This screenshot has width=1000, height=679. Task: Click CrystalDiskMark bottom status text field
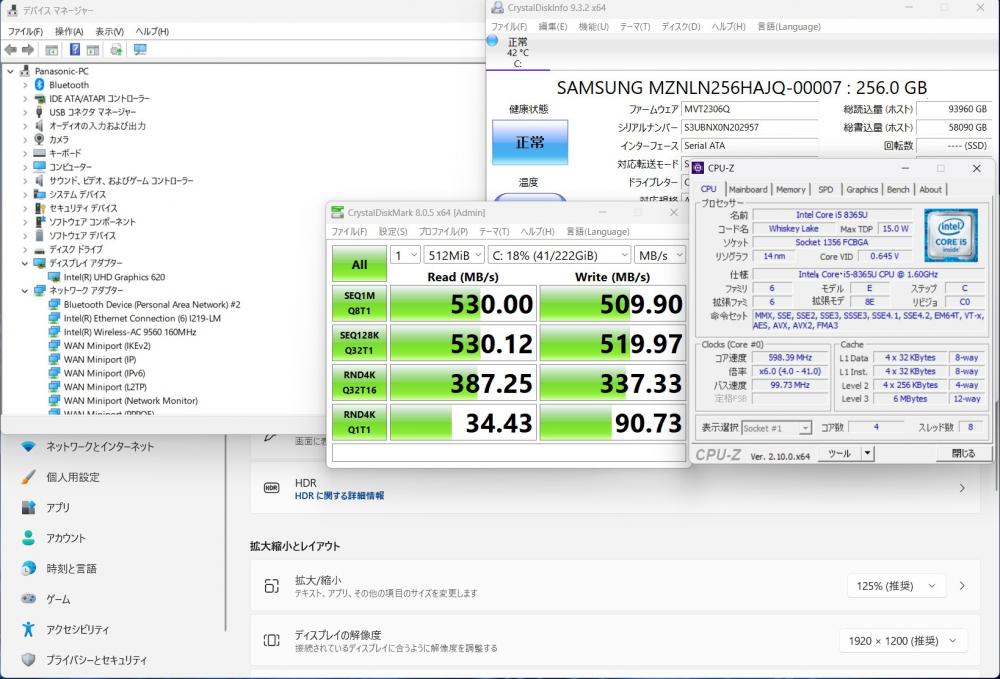coord(508,452)
